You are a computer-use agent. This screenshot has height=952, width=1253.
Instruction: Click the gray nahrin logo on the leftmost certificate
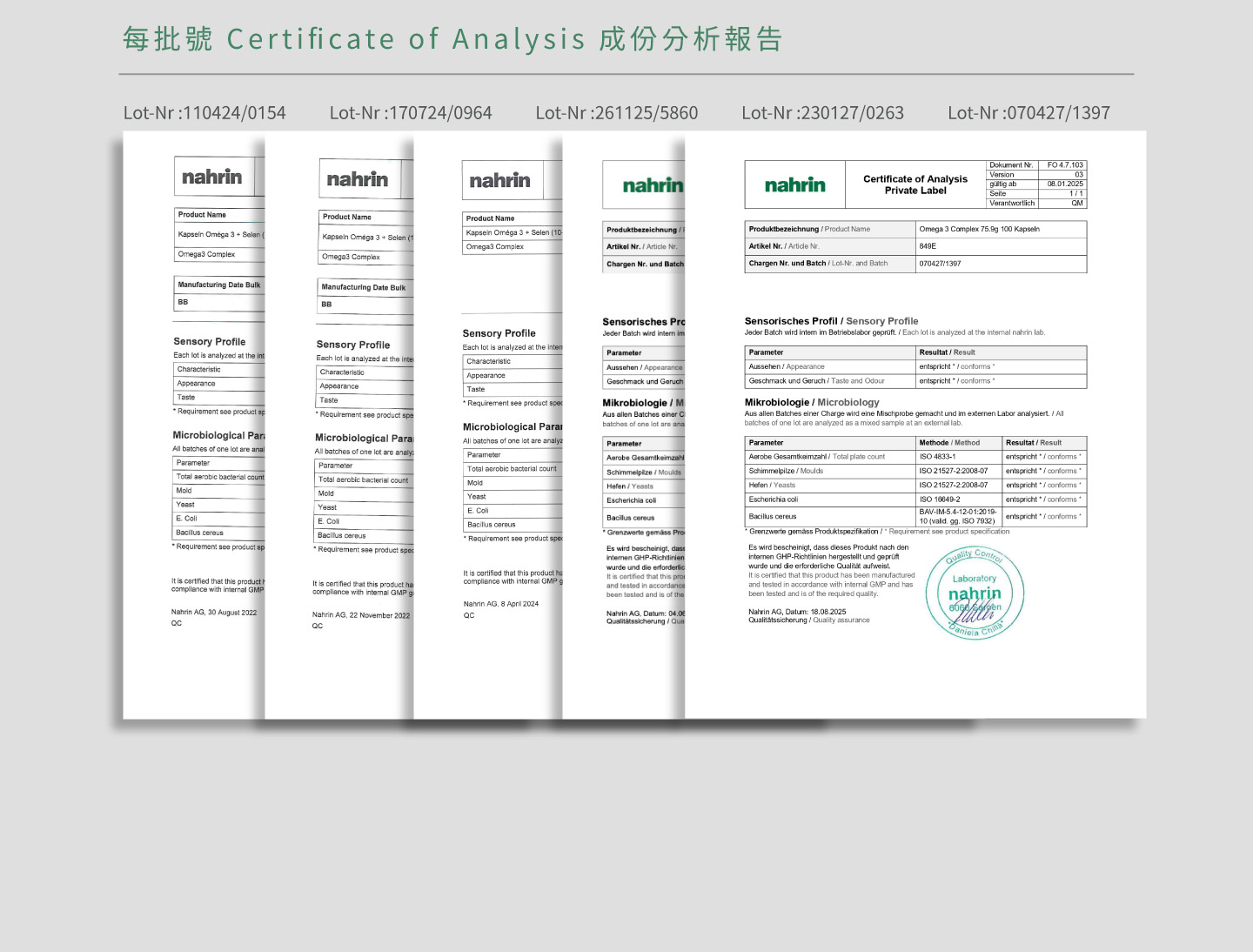[211, 178]
